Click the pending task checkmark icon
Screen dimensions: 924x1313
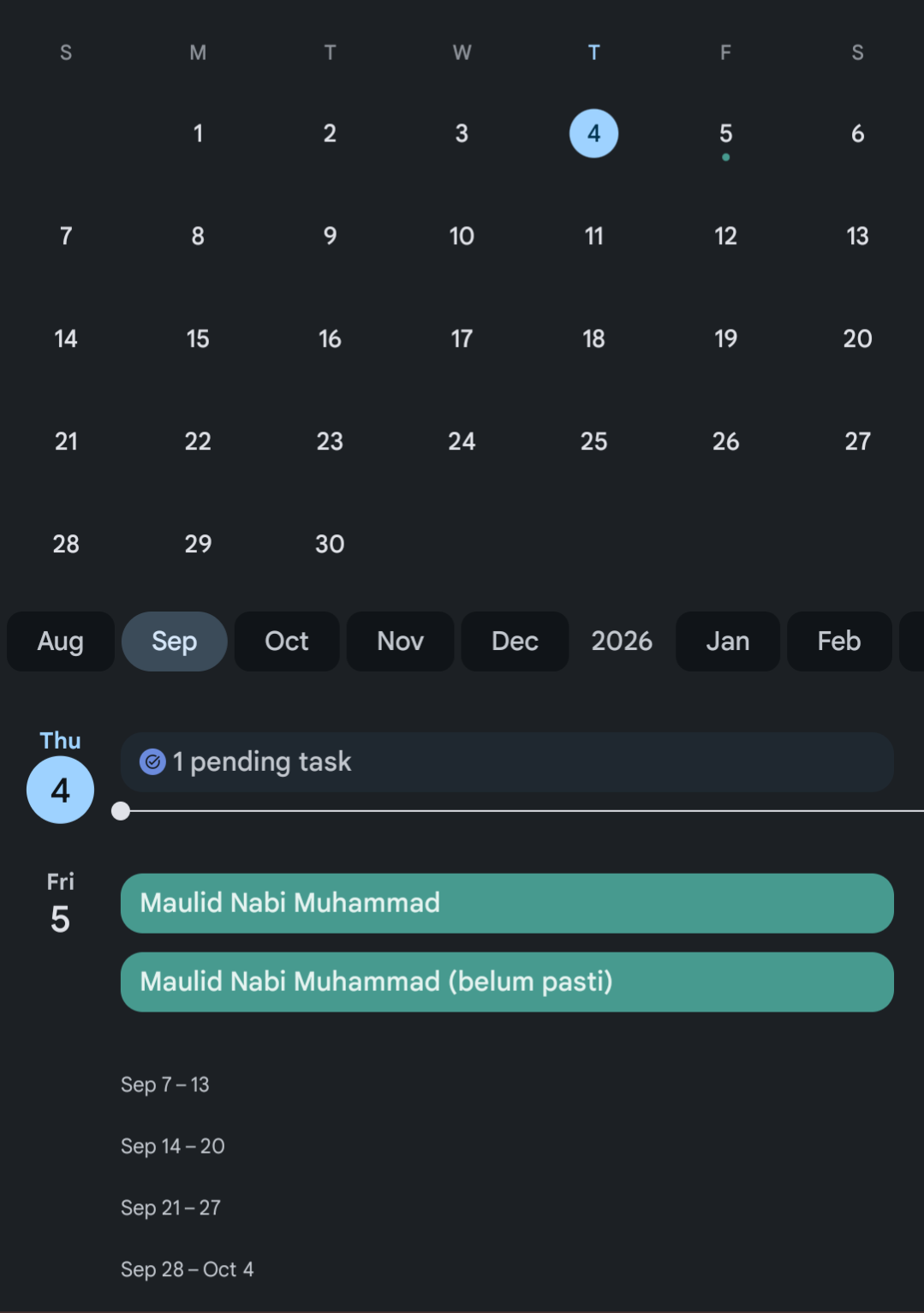click(152, 761)
